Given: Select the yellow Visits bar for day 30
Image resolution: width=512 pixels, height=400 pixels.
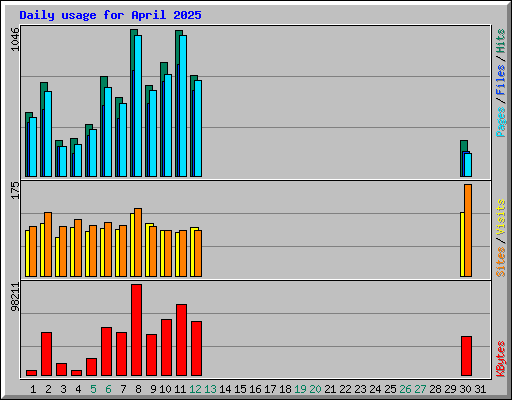Looking at the screenshot, I should [x=462, y=244].
